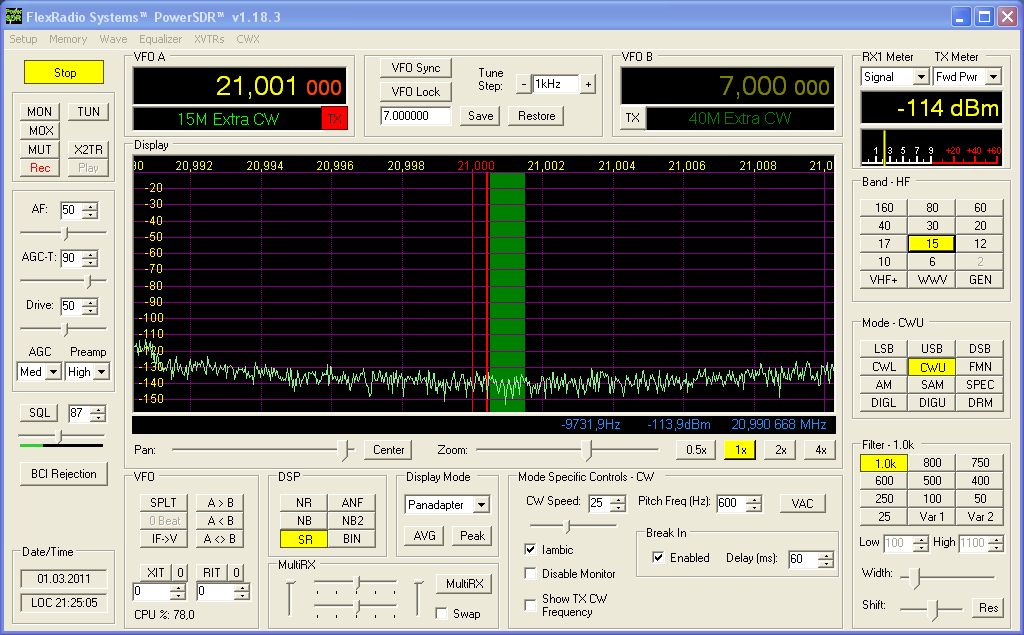The height and width of the screenshot is (635, 1024).
Task: Select CWL mode
Action: 884,367
